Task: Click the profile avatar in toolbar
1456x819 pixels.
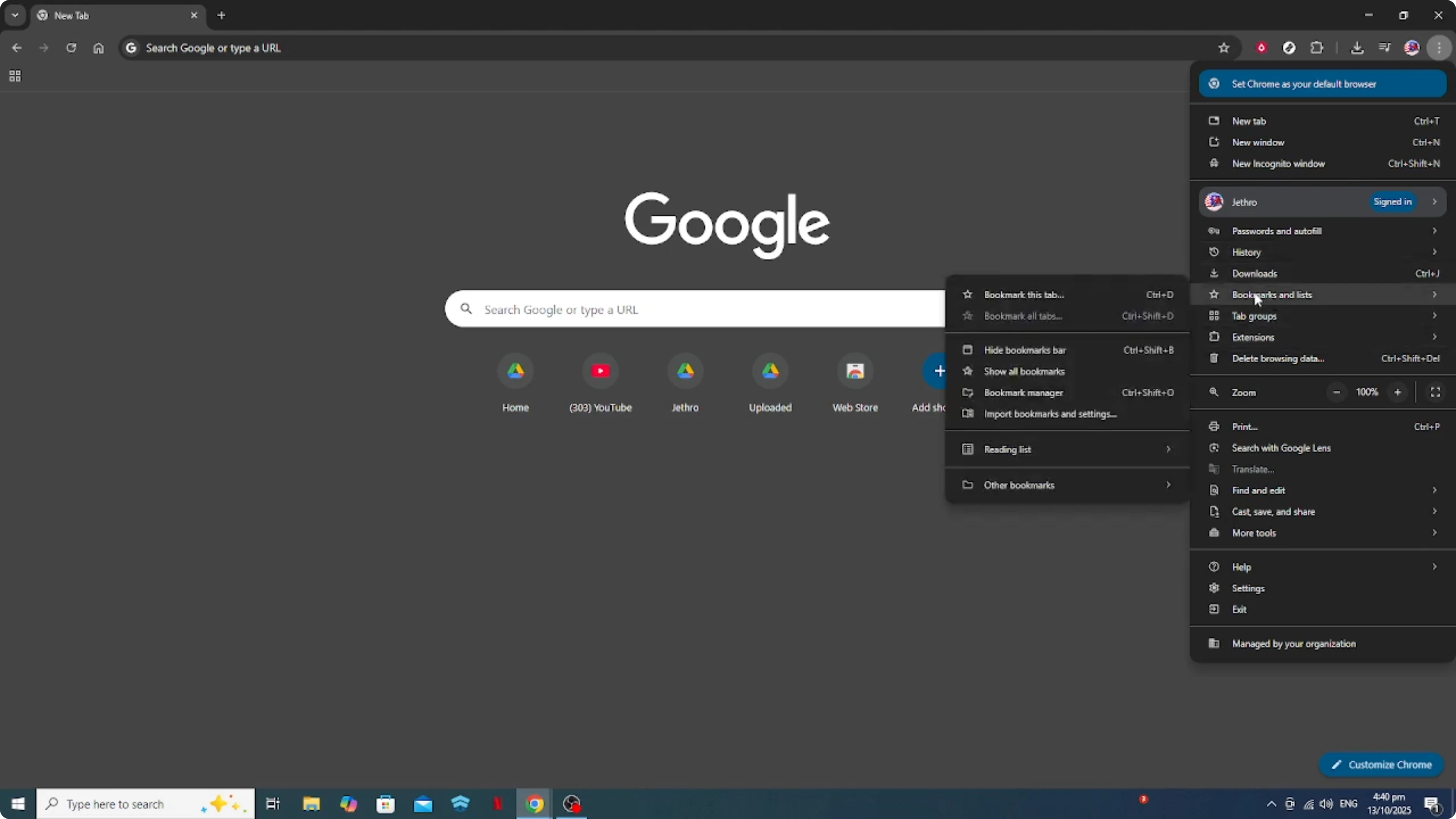Action: point(1412,48)
